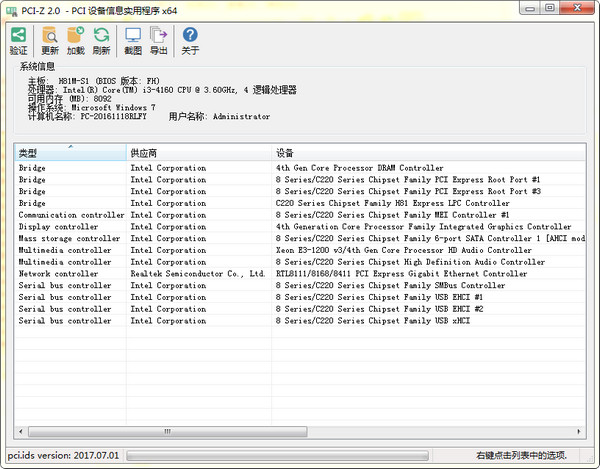Select the PCI Express Root Port #3 row
Screen dimensions: 600x469
[x=300, y=191]
